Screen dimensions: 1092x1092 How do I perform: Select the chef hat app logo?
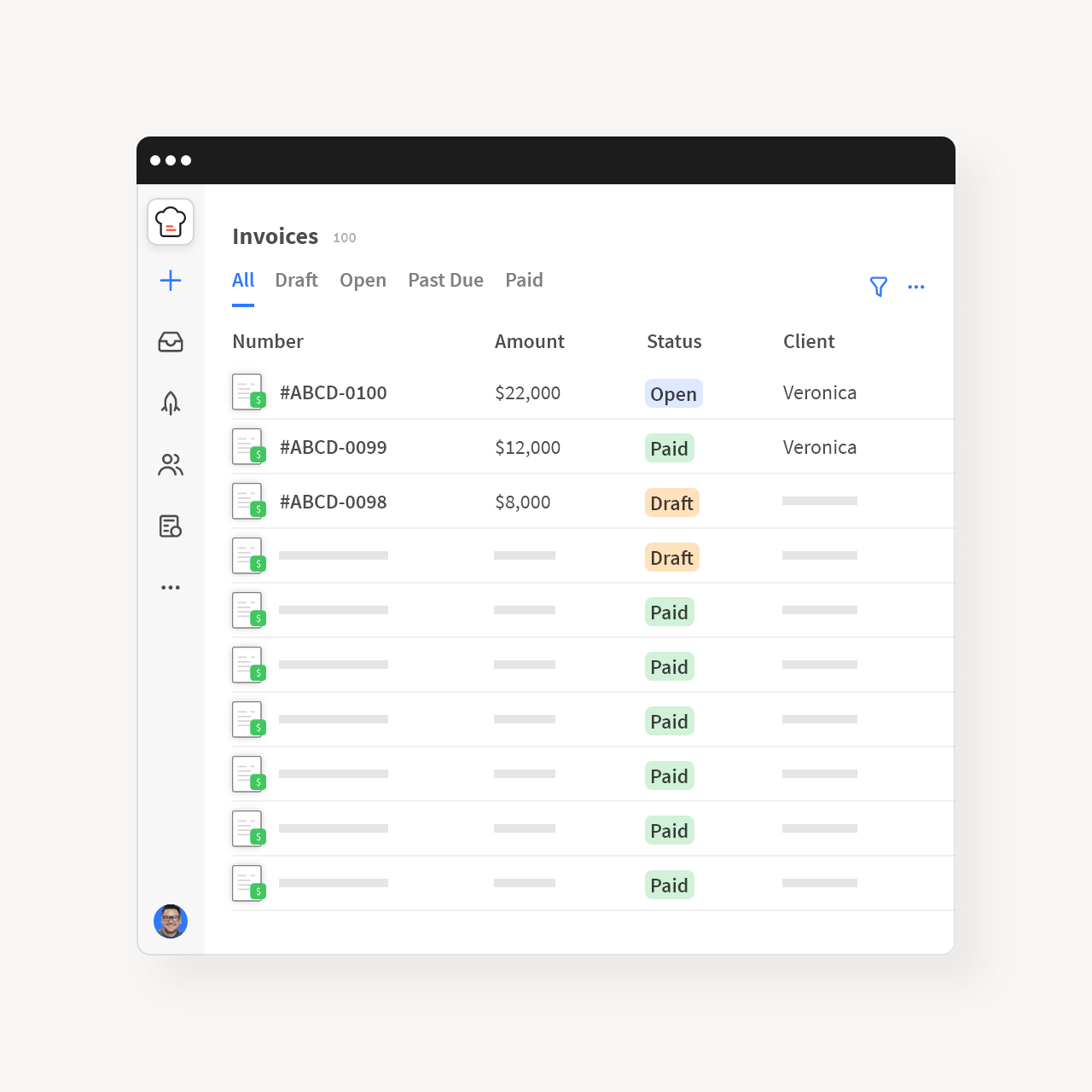[170, 221]
